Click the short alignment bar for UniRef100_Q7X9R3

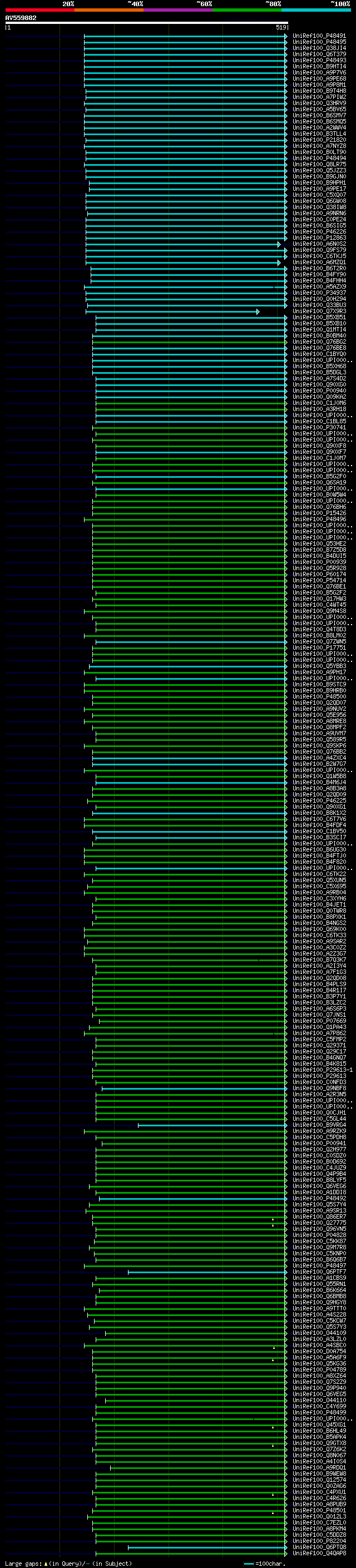[x=172, y=312]
